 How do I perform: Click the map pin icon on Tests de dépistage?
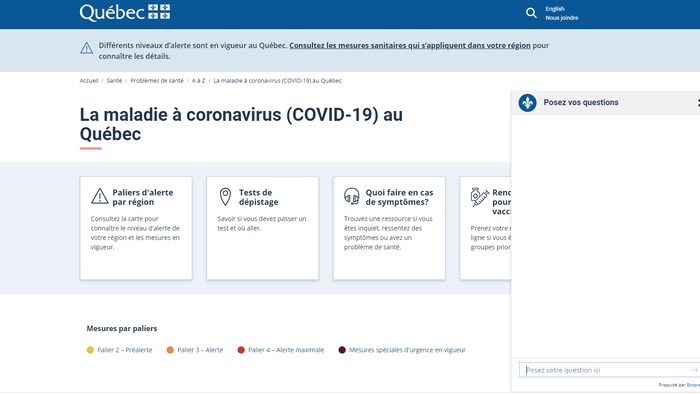click(225, 197)
